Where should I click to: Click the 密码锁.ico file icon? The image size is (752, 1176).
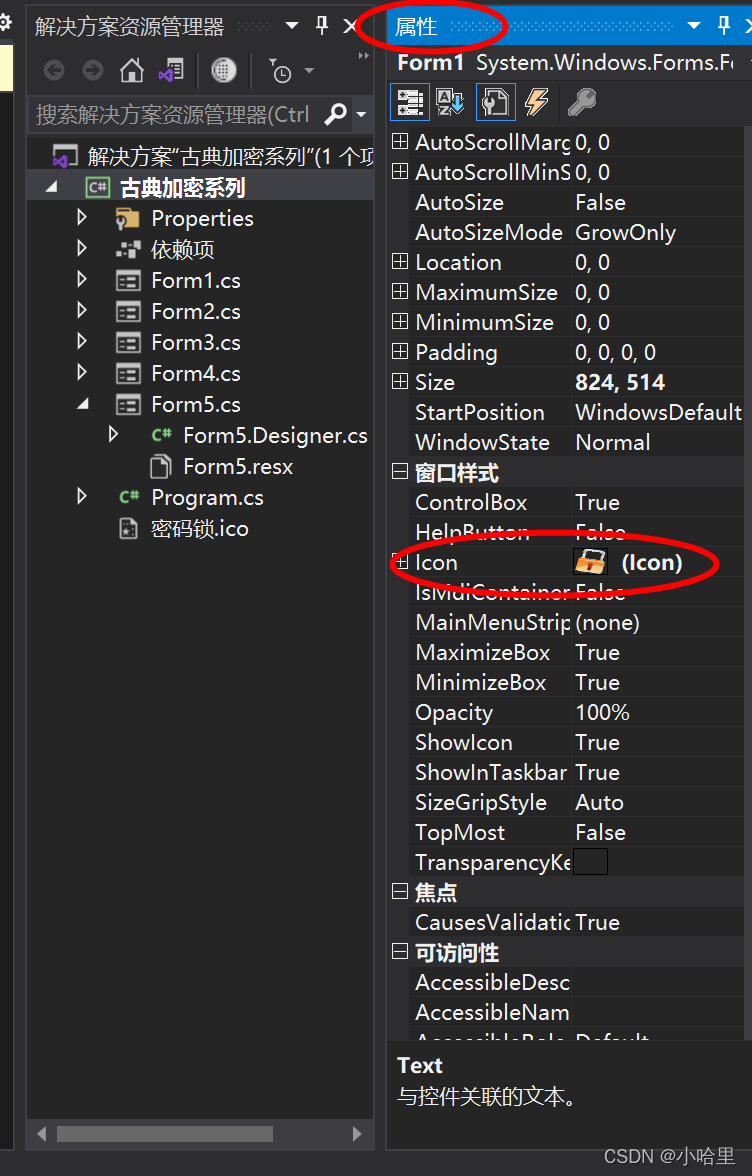[x=128, y=529]
